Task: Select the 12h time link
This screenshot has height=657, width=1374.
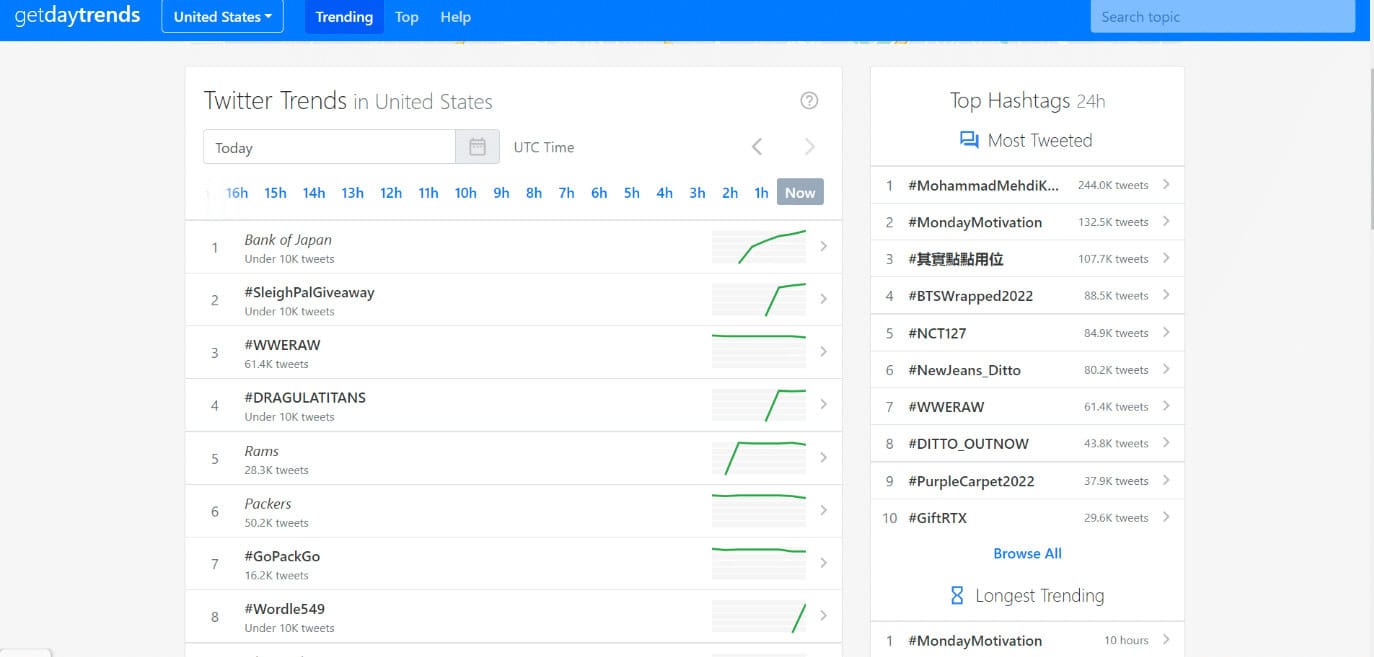Action: click(x=391, y=193)
